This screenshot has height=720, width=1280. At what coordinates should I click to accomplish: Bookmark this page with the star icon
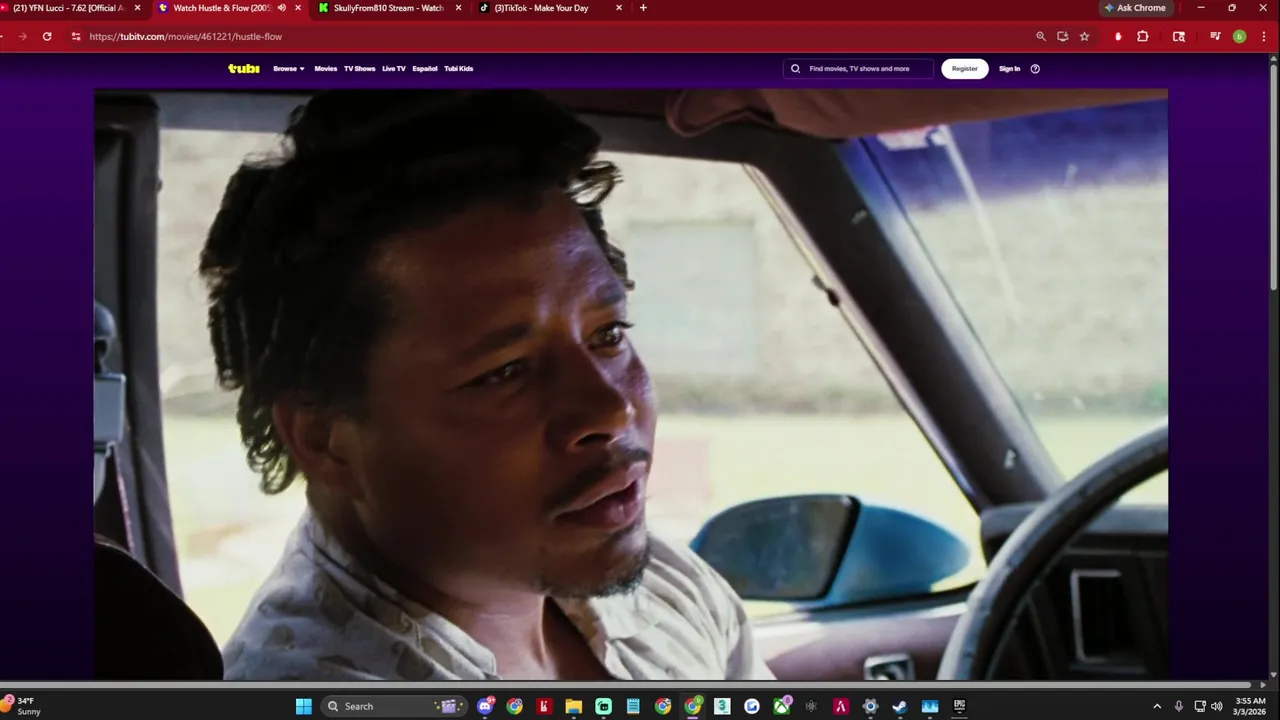[1085, 36]
